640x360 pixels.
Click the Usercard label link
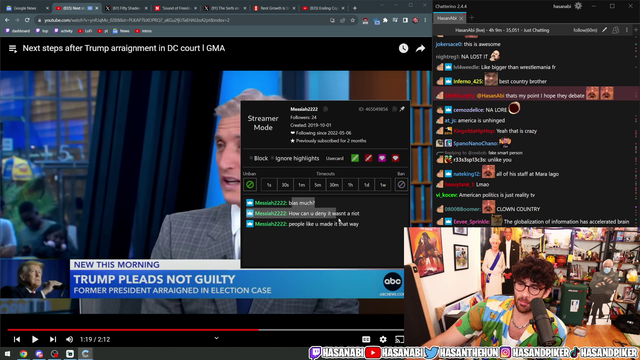pos(335,158)
